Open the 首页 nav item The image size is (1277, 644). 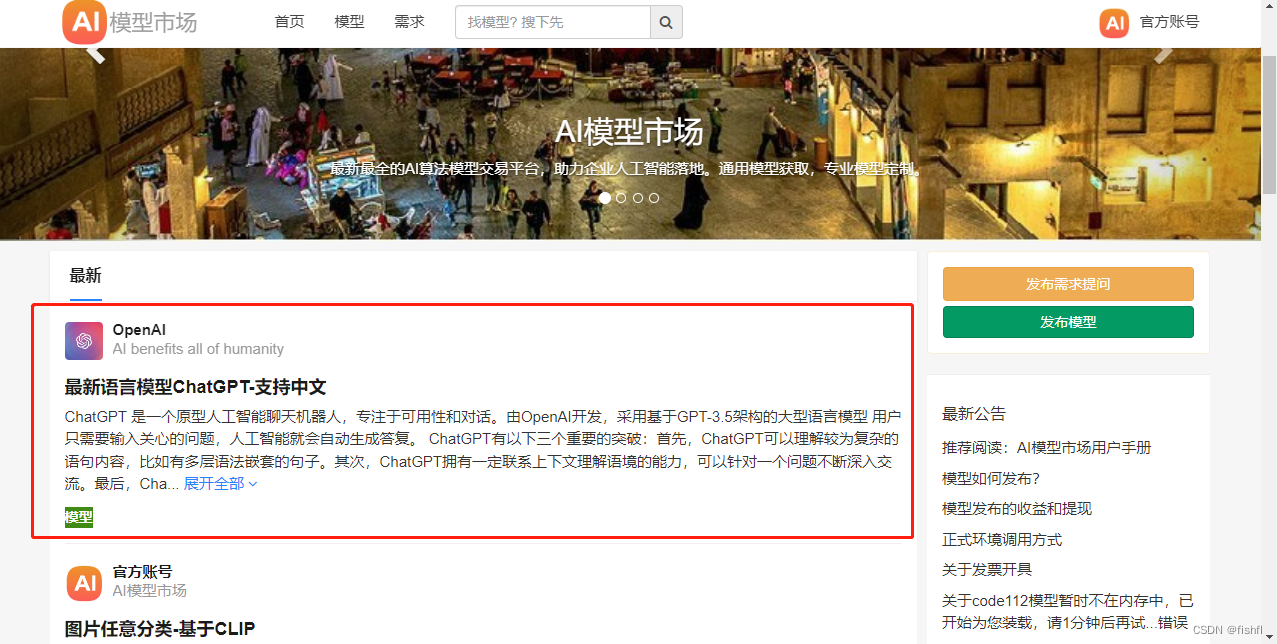tap(290, 22)
